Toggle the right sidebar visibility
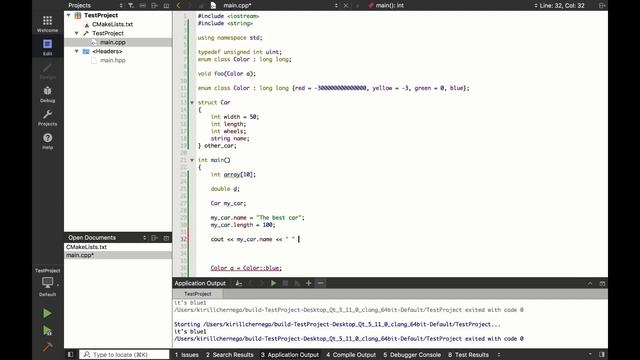This screenshot has height=360, width=640. [602, 355]
